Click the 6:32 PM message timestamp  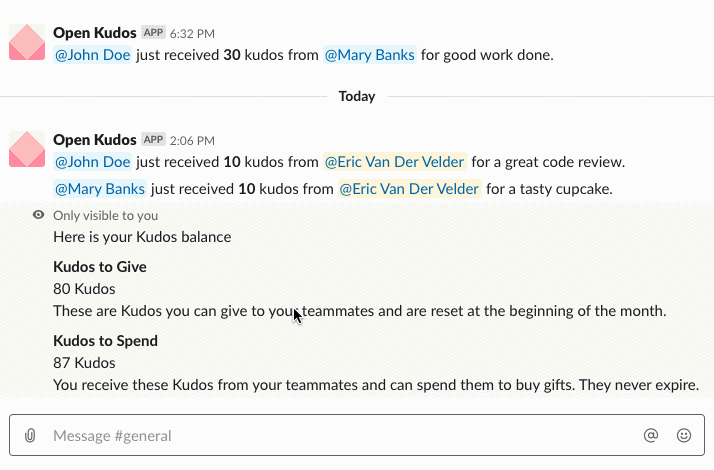[x=192, y=34]
